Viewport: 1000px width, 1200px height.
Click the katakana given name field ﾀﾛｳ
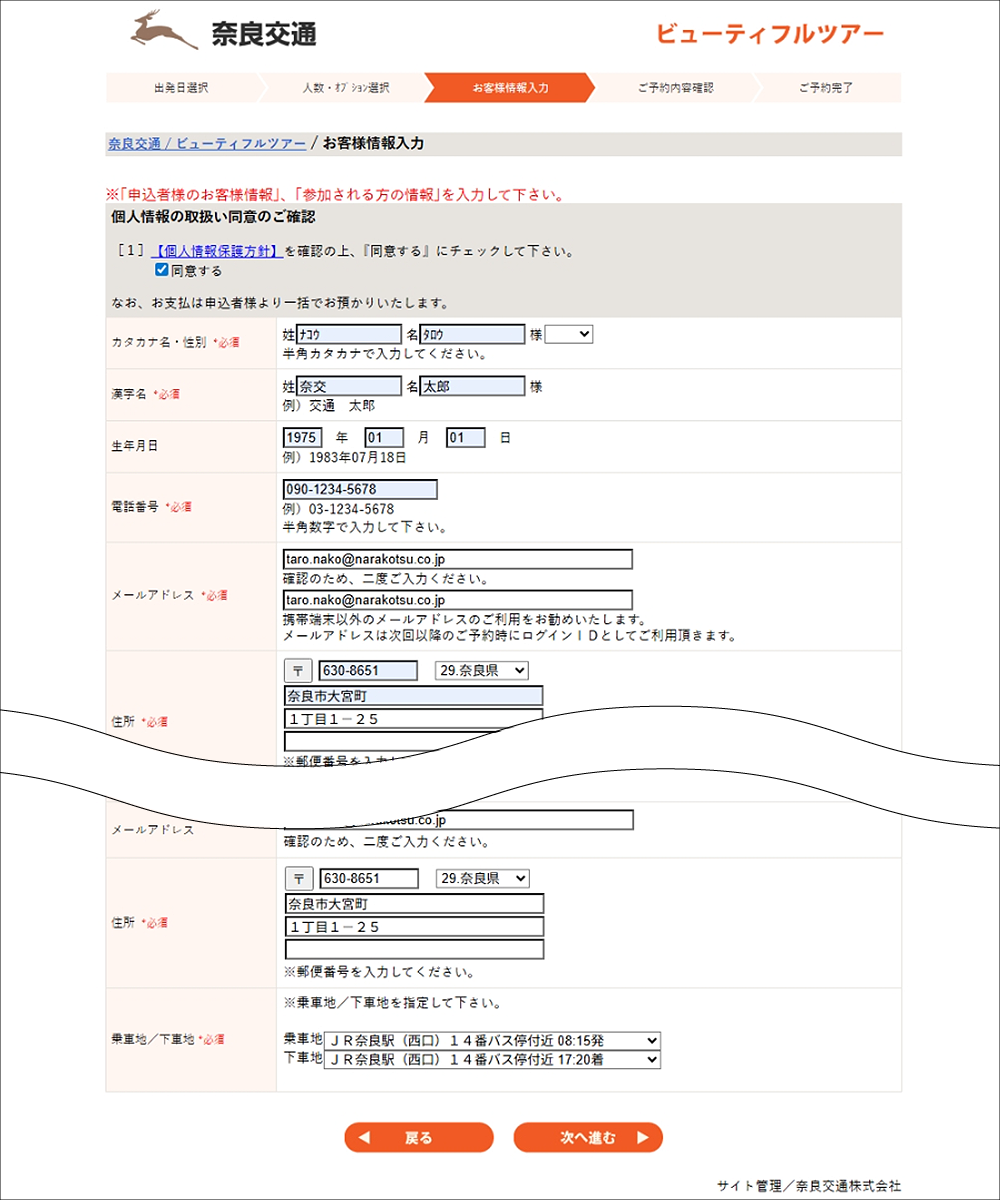click(472, 334)
